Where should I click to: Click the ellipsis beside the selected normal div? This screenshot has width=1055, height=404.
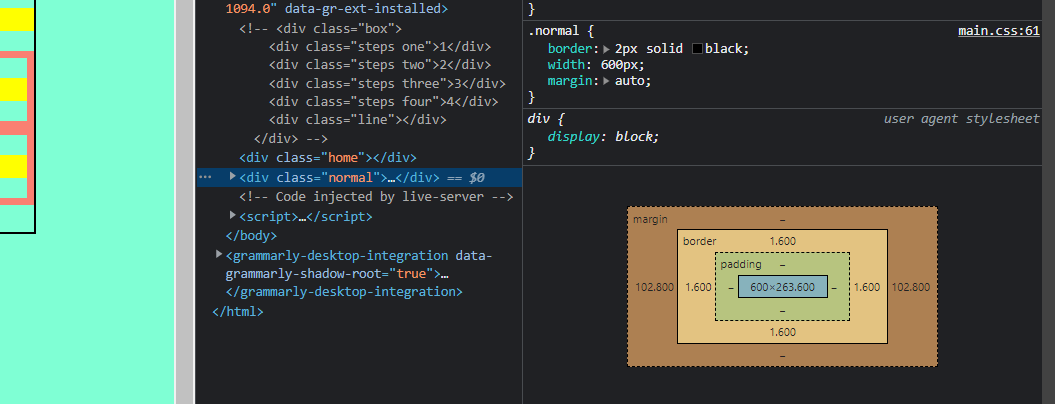205,177
